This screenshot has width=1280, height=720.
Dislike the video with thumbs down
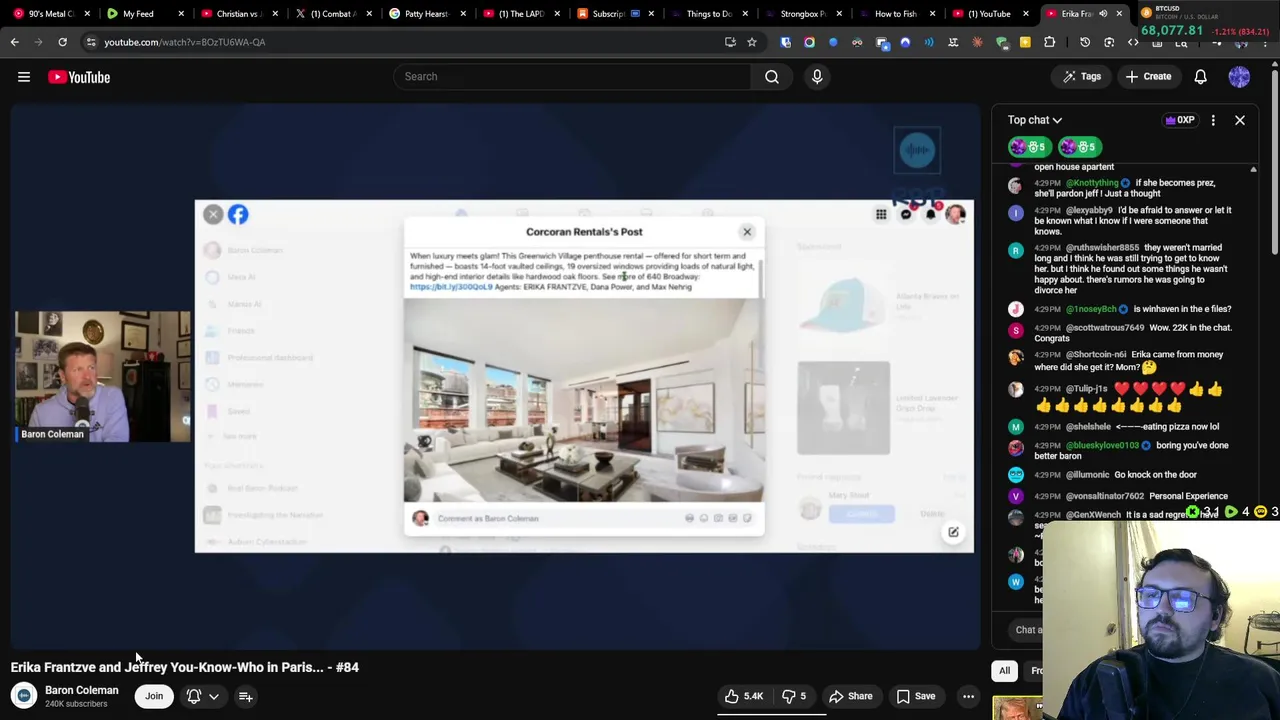pyautogui.click(x=793, y=696)
